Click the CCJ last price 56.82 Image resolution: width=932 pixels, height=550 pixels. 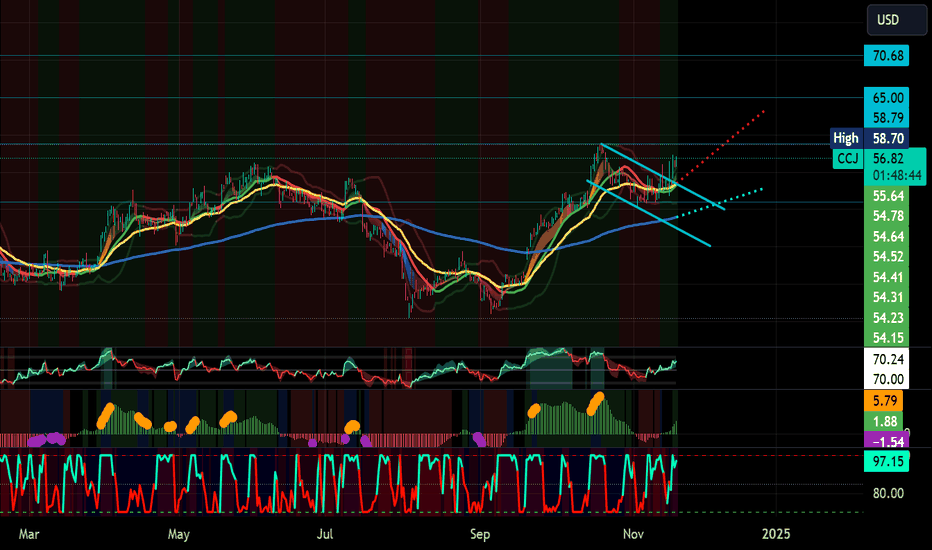(x=888, y=158)
